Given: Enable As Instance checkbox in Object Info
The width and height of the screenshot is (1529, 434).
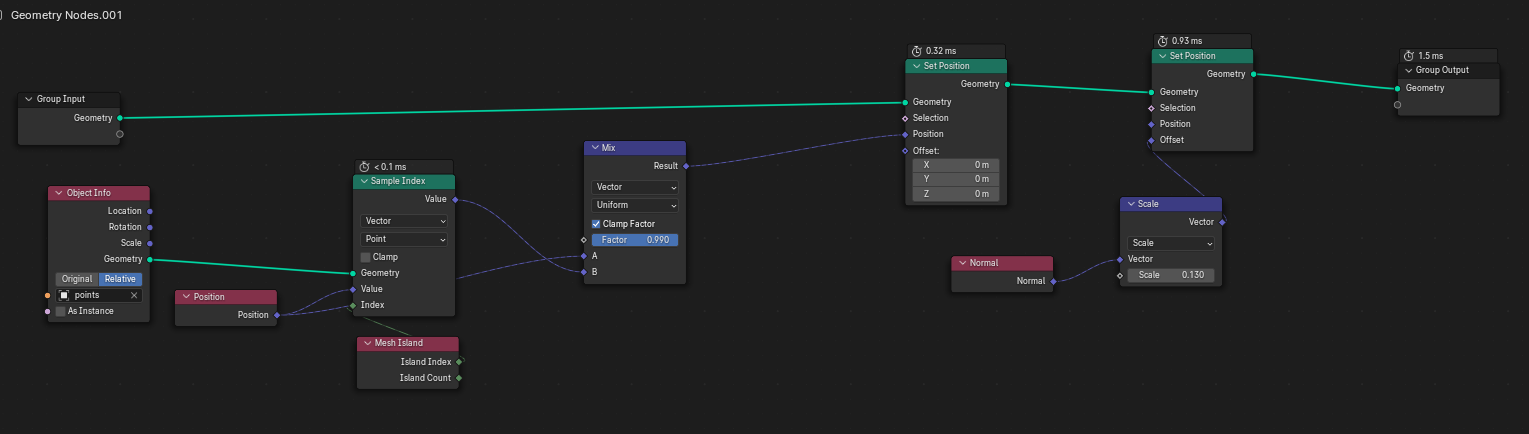Looking at the screenshot, I should coord(61,311).
